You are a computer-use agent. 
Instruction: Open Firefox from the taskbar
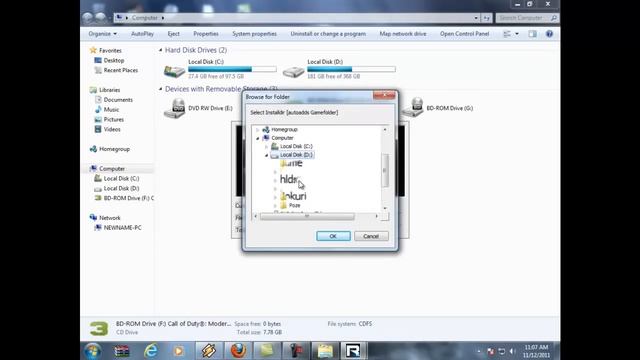click(x=238, y=351)
